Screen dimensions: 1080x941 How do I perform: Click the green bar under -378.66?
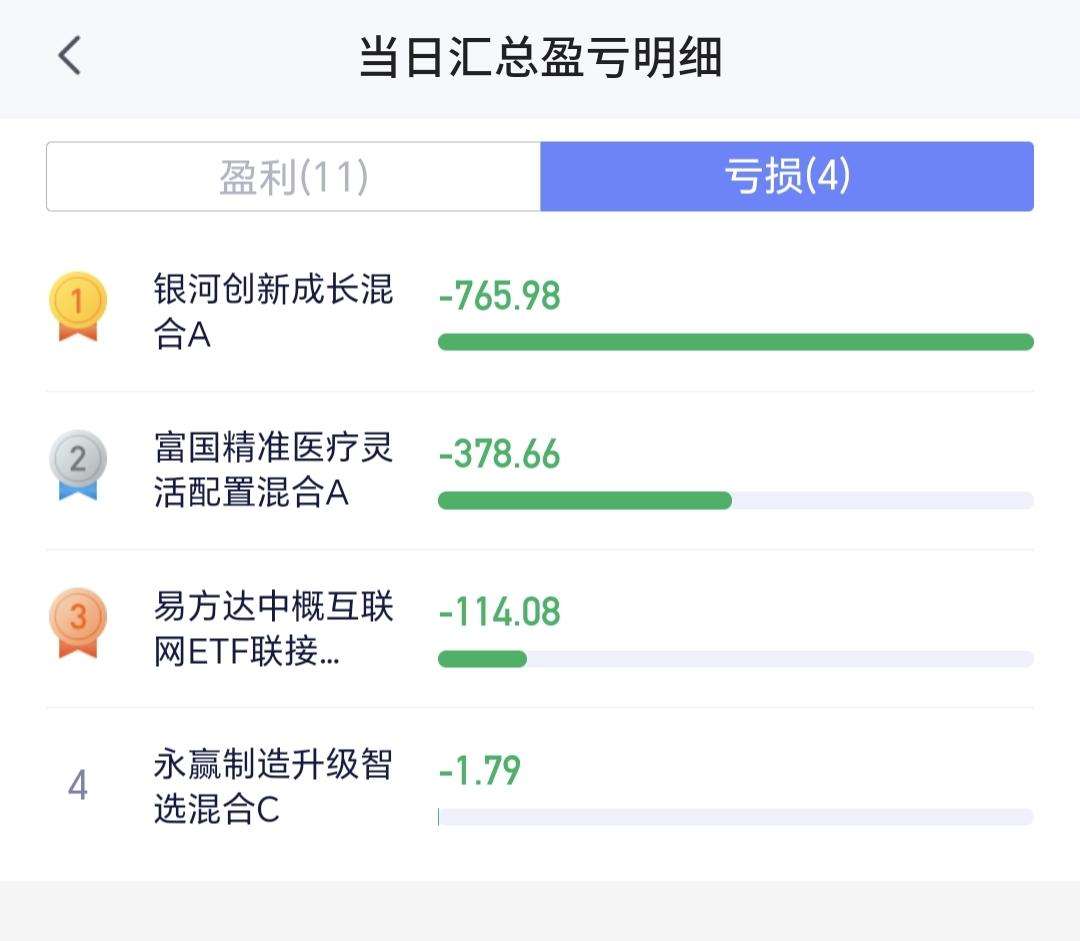point(585,500)
